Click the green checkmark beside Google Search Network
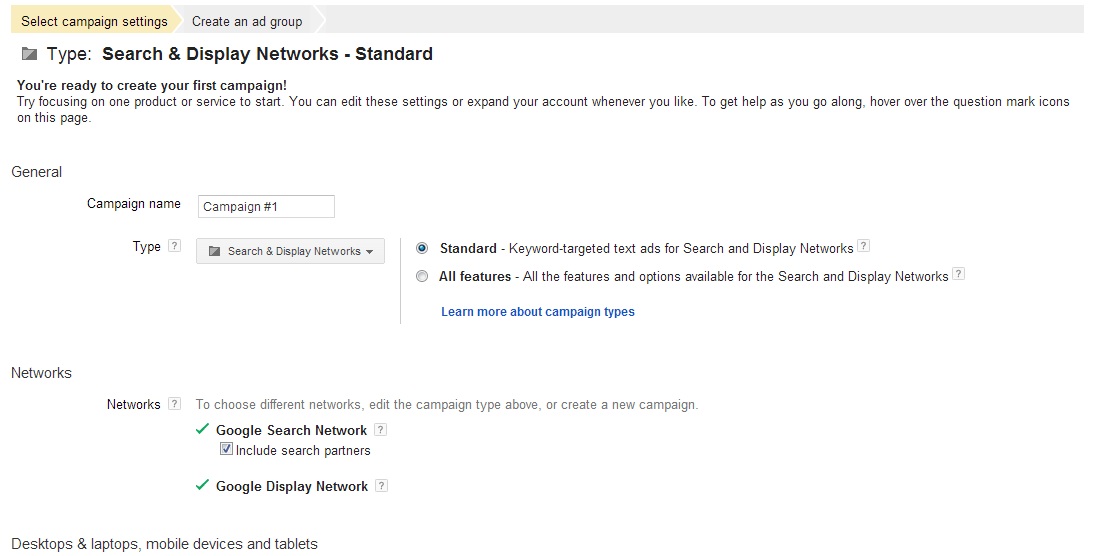This screenshot has height=556, width=1097. 203,430
